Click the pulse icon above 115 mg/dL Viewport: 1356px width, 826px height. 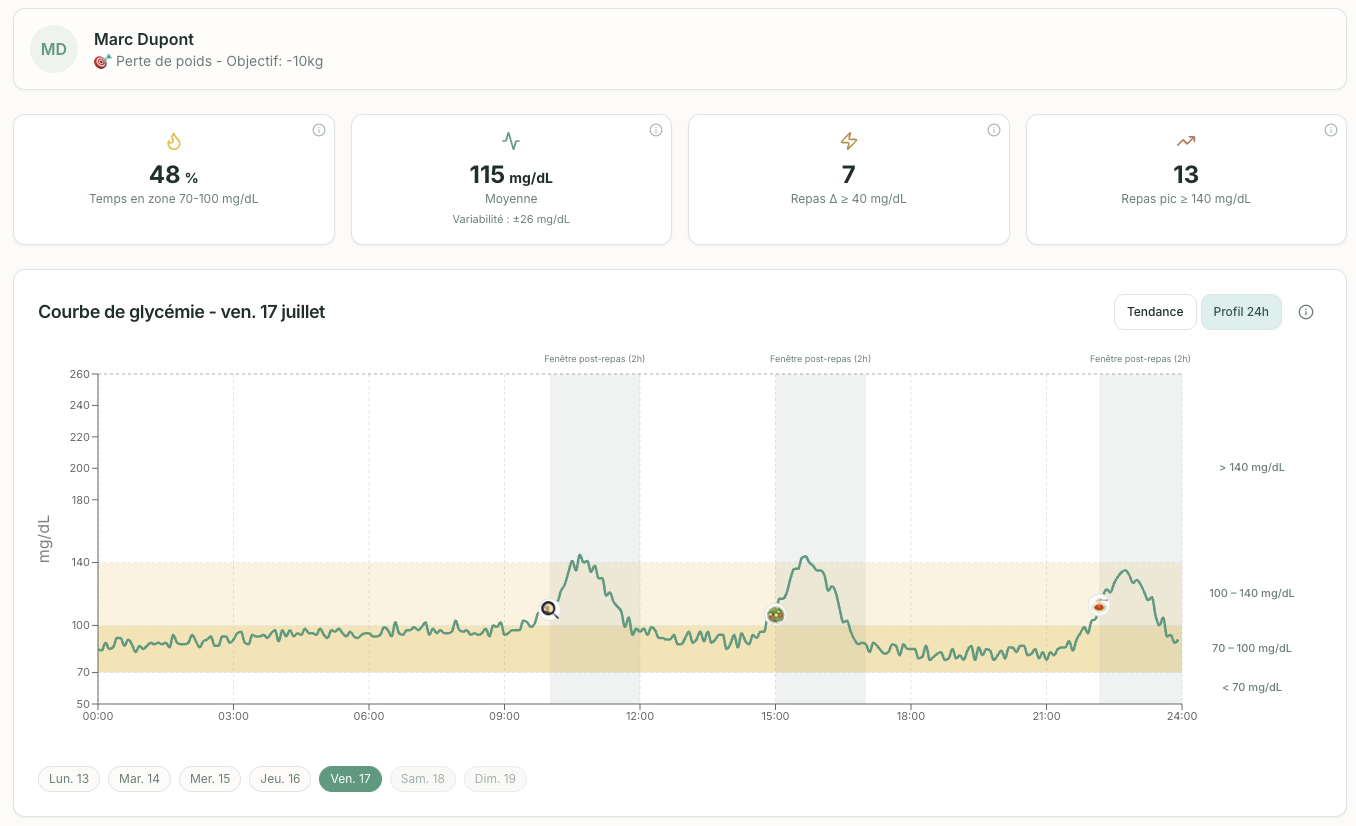pos(511,141)
